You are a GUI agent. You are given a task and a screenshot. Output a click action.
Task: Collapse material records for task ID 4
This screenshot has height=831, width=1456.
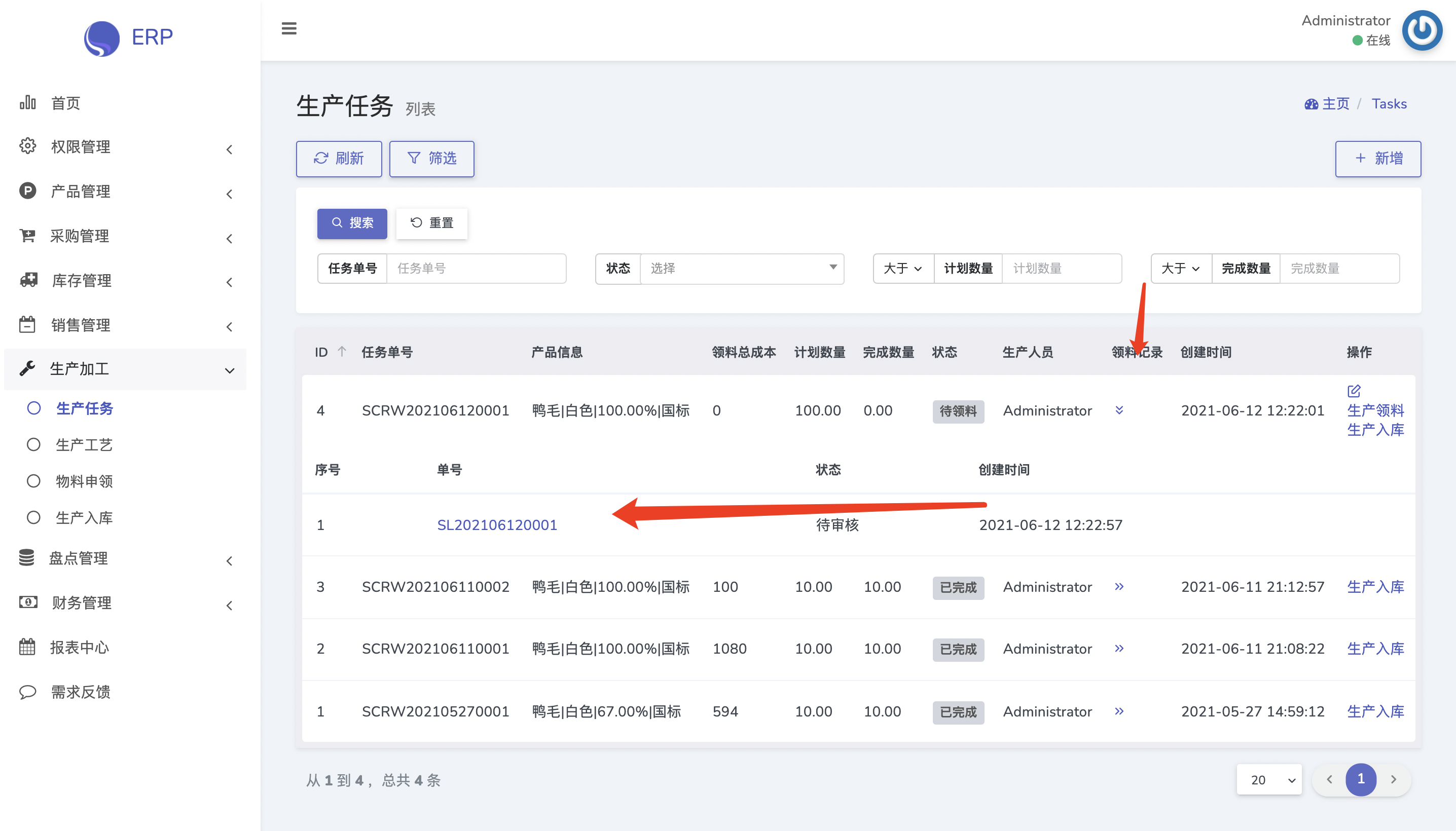coord(1119,410)
